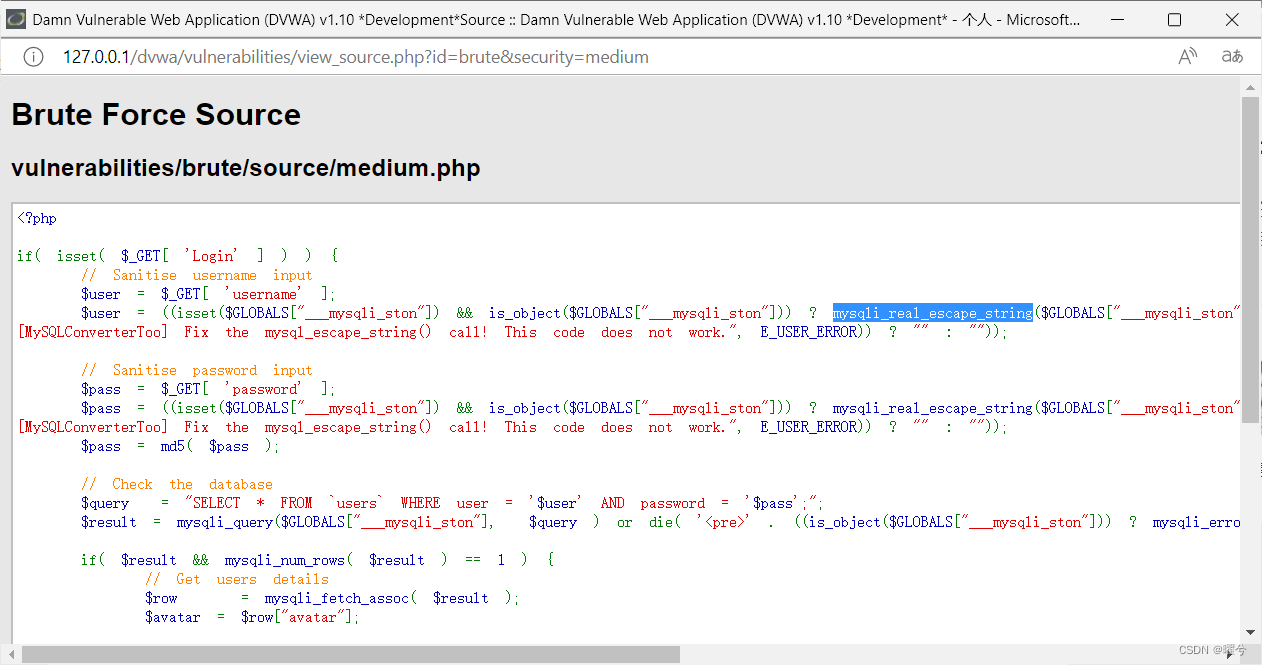
Task: Click the 'Get users details' comment
Action: (237, 579)
